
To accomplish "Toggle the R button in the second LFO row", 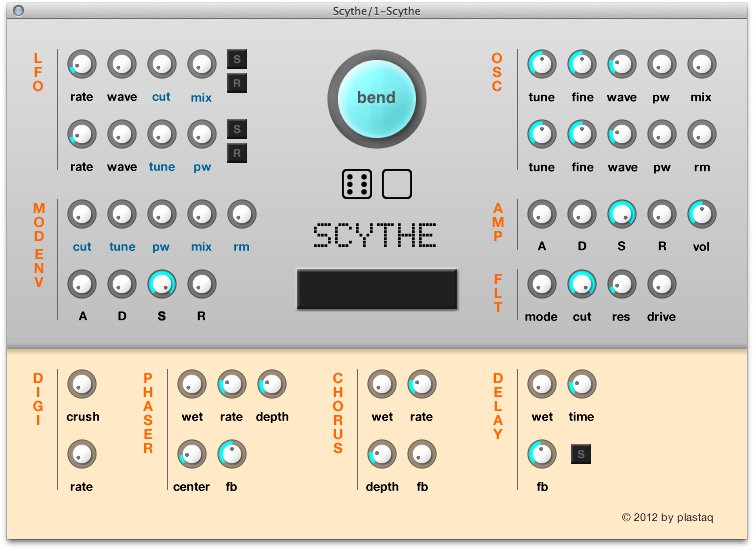I will pos(237,153).
